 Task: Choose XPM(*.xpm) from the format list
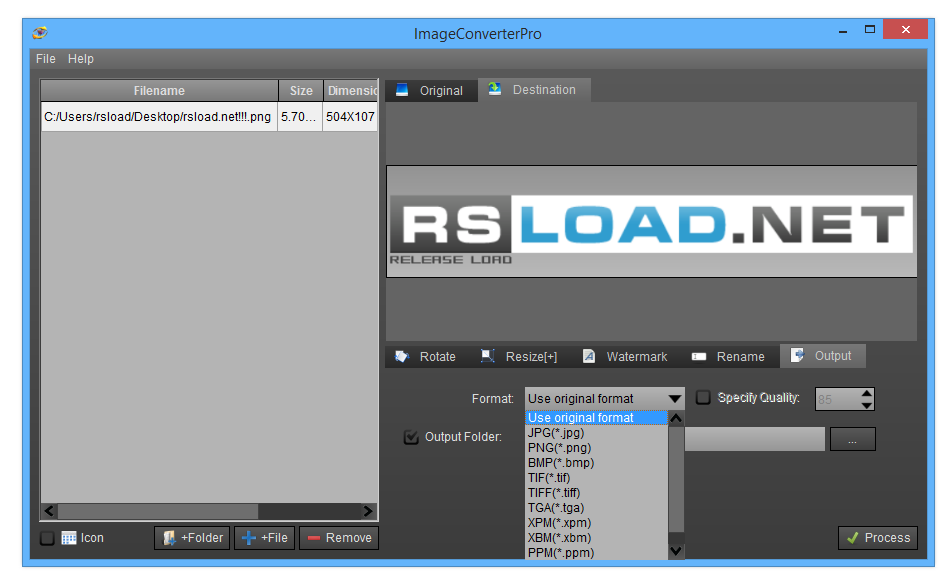click(x=596, y=523)
